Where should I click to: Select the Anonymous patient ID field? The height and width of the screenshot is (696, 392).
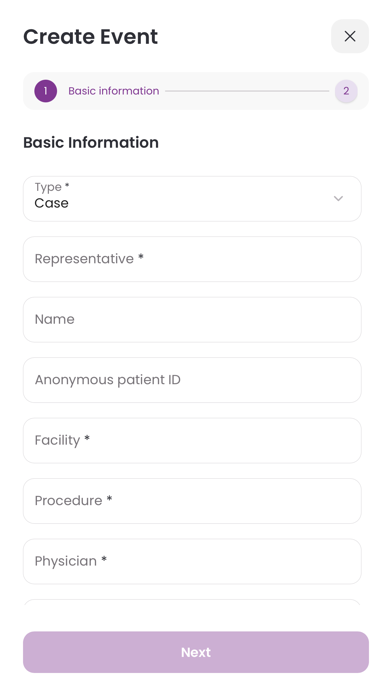pos(192,380)
